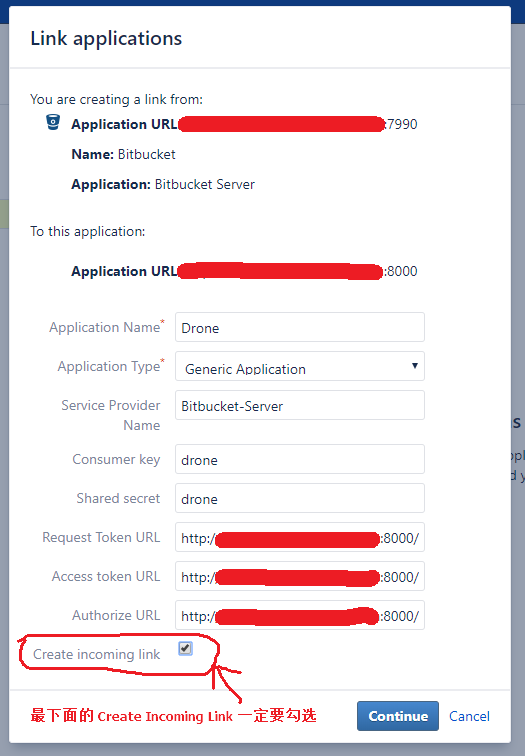Click the Shared secret input field
The image size is (525, 756).
(x=299, y=499)
